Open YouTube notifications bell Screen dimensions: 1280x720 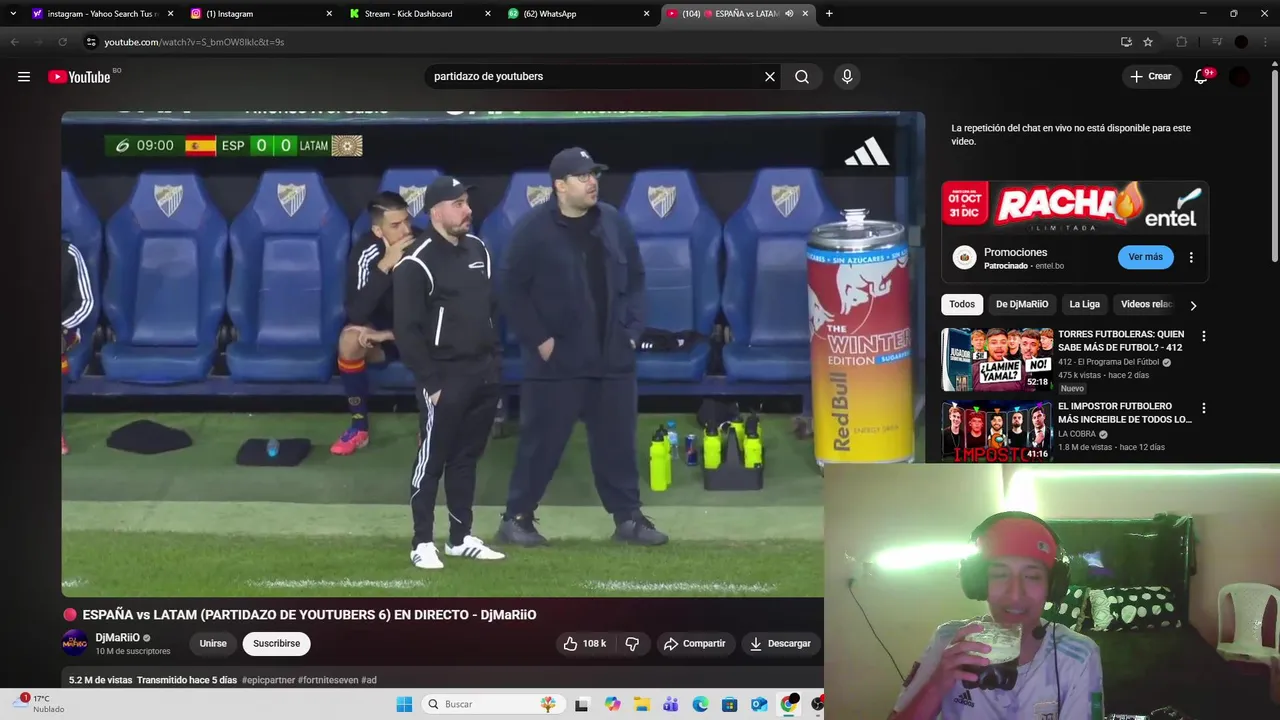tap(1202, 77)
